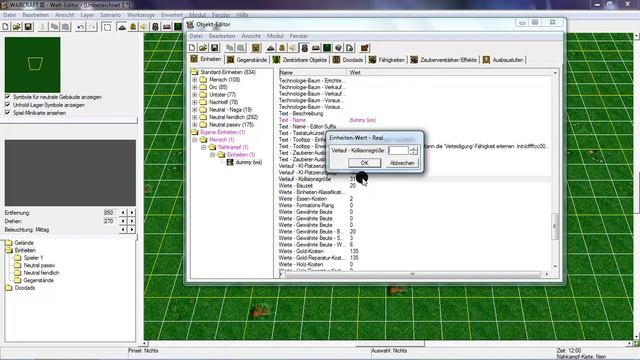Click OK in Einheiten-Wert dialog
Screen dimensions: 640x360
[x=364, y=163]
